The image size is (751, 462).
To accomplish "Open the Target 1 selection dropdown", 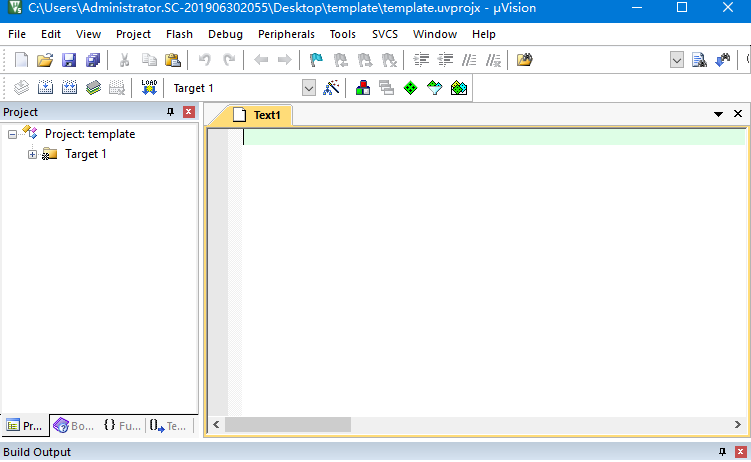I will pos(309,88).
